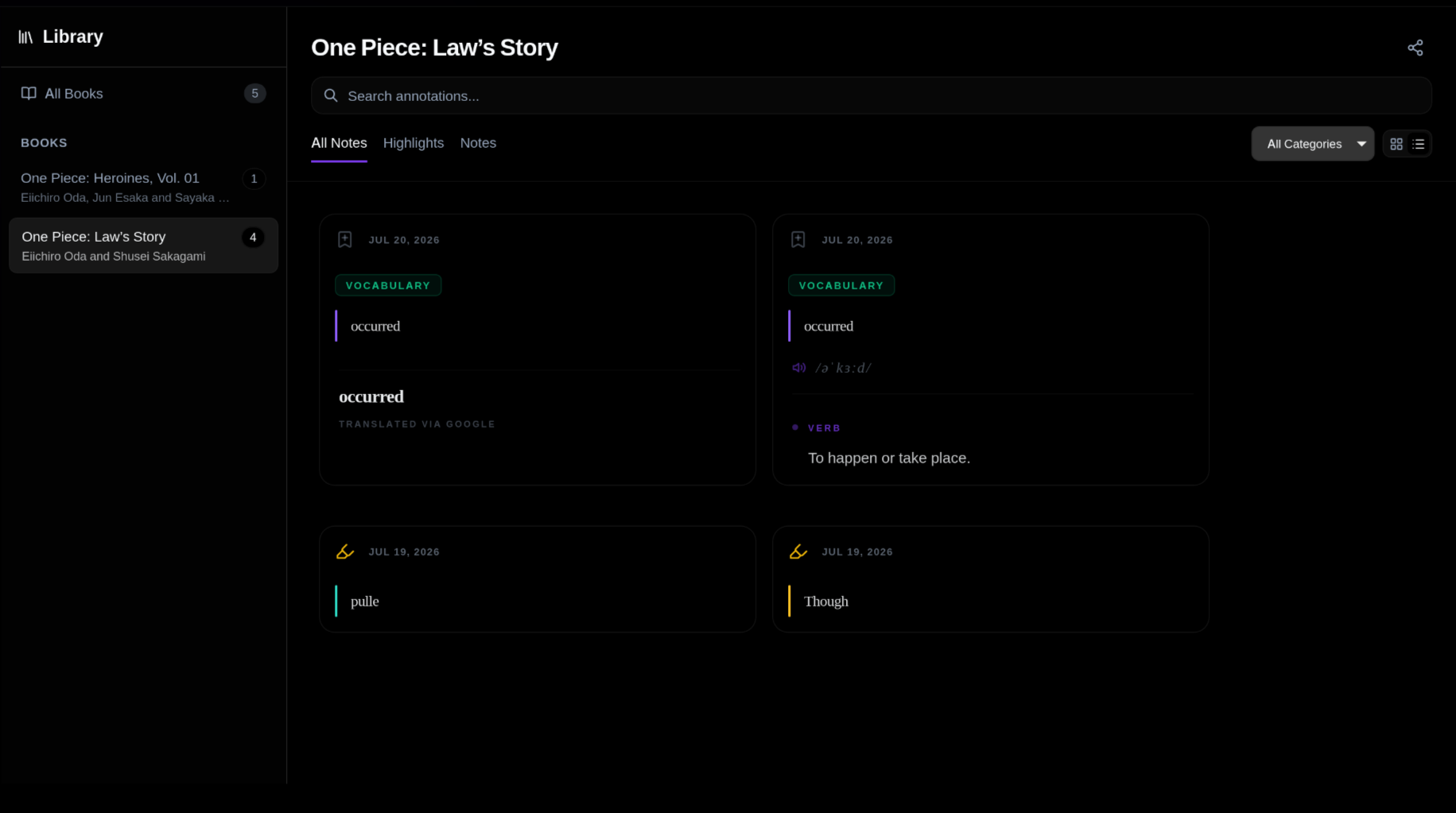Select One Piece: Law's Story book

[x=143, y=246]
